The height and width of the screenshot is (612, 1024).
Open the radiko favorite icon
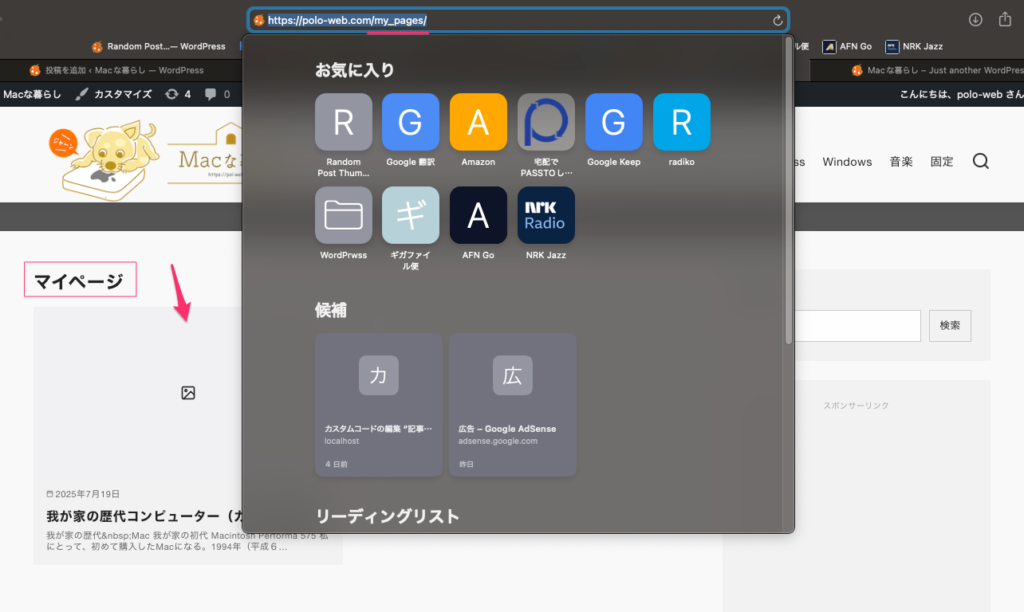[681, 122]
